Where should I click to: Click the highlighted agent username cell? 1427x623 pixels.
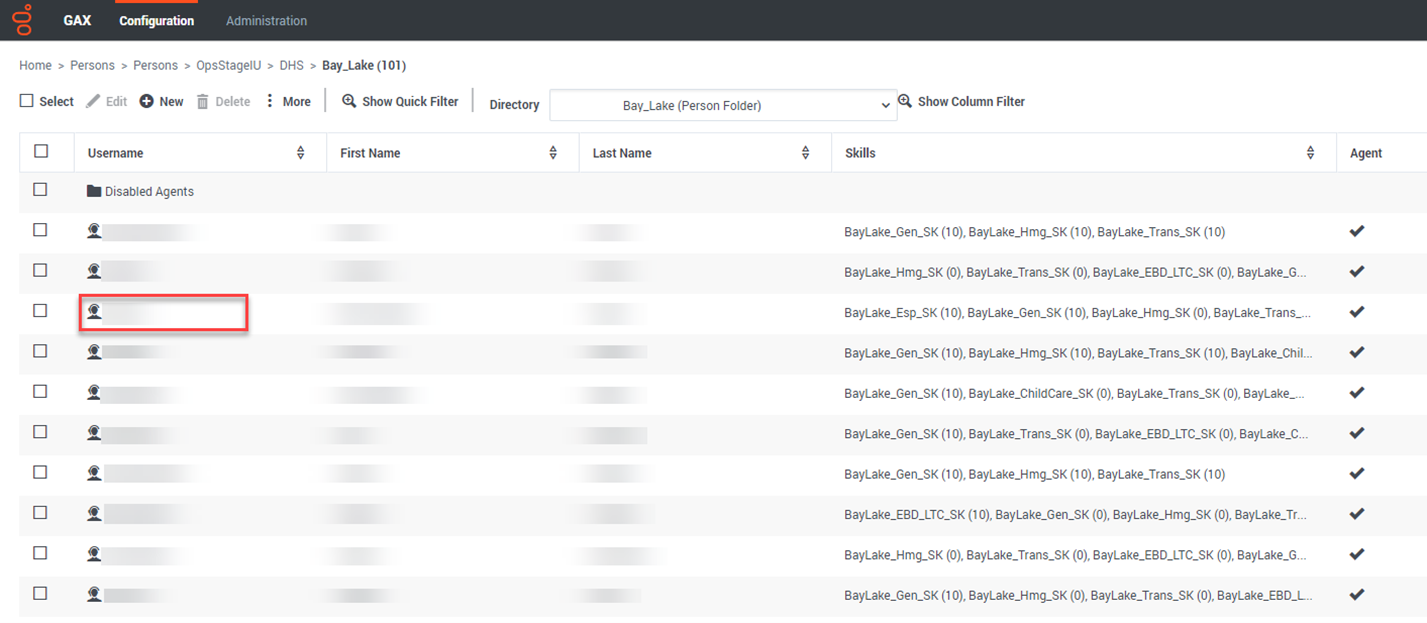[164, 313]
